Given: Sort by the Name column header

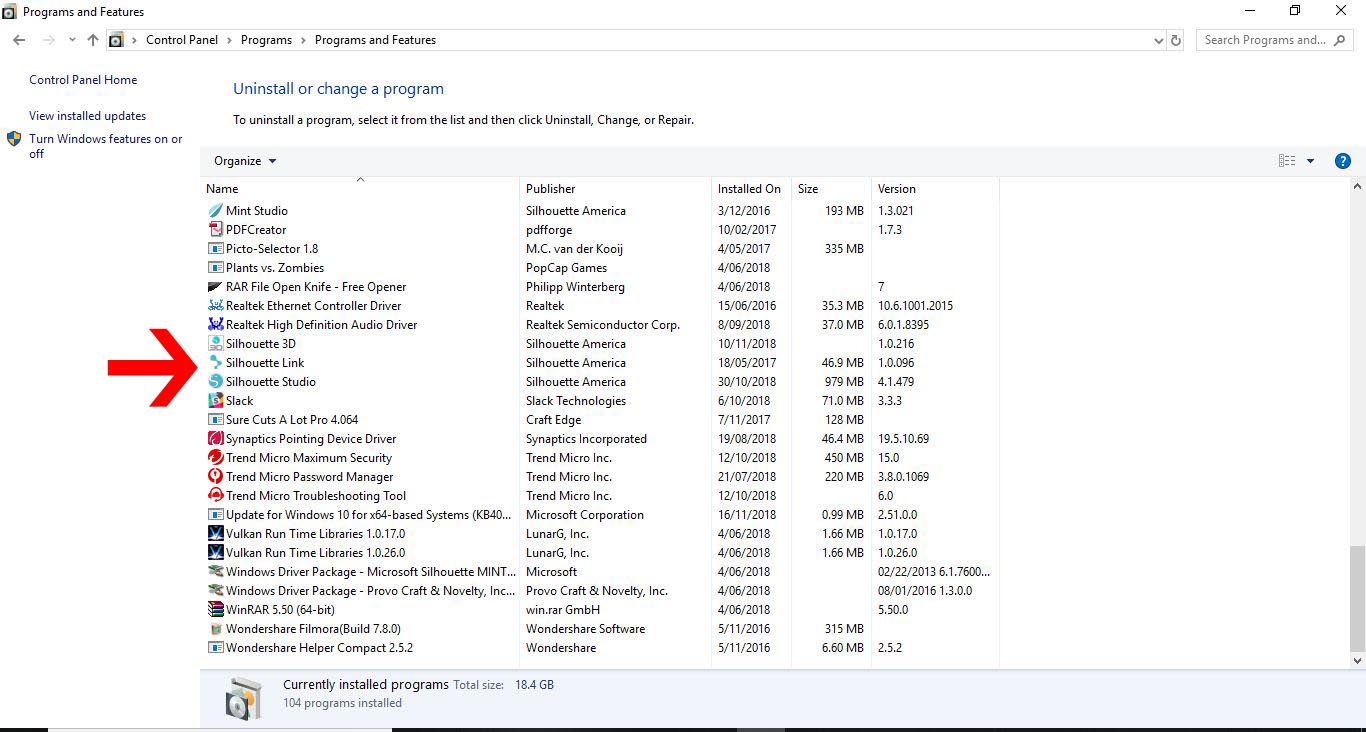Looking at the screenshot, I should coord(361,189).
